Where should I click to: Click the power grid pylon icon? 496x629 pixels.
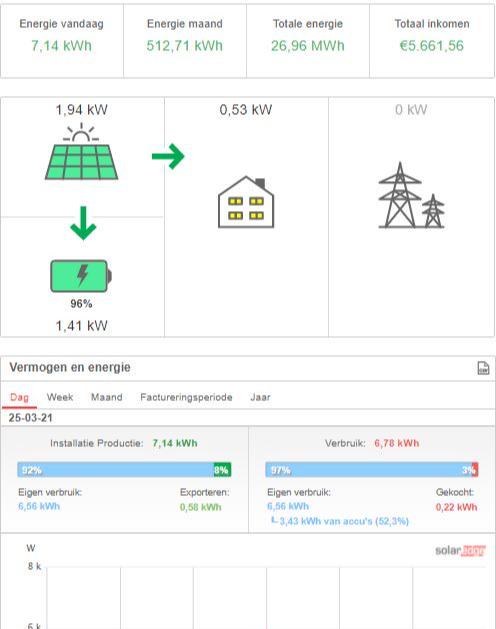[x=411, y=195]
